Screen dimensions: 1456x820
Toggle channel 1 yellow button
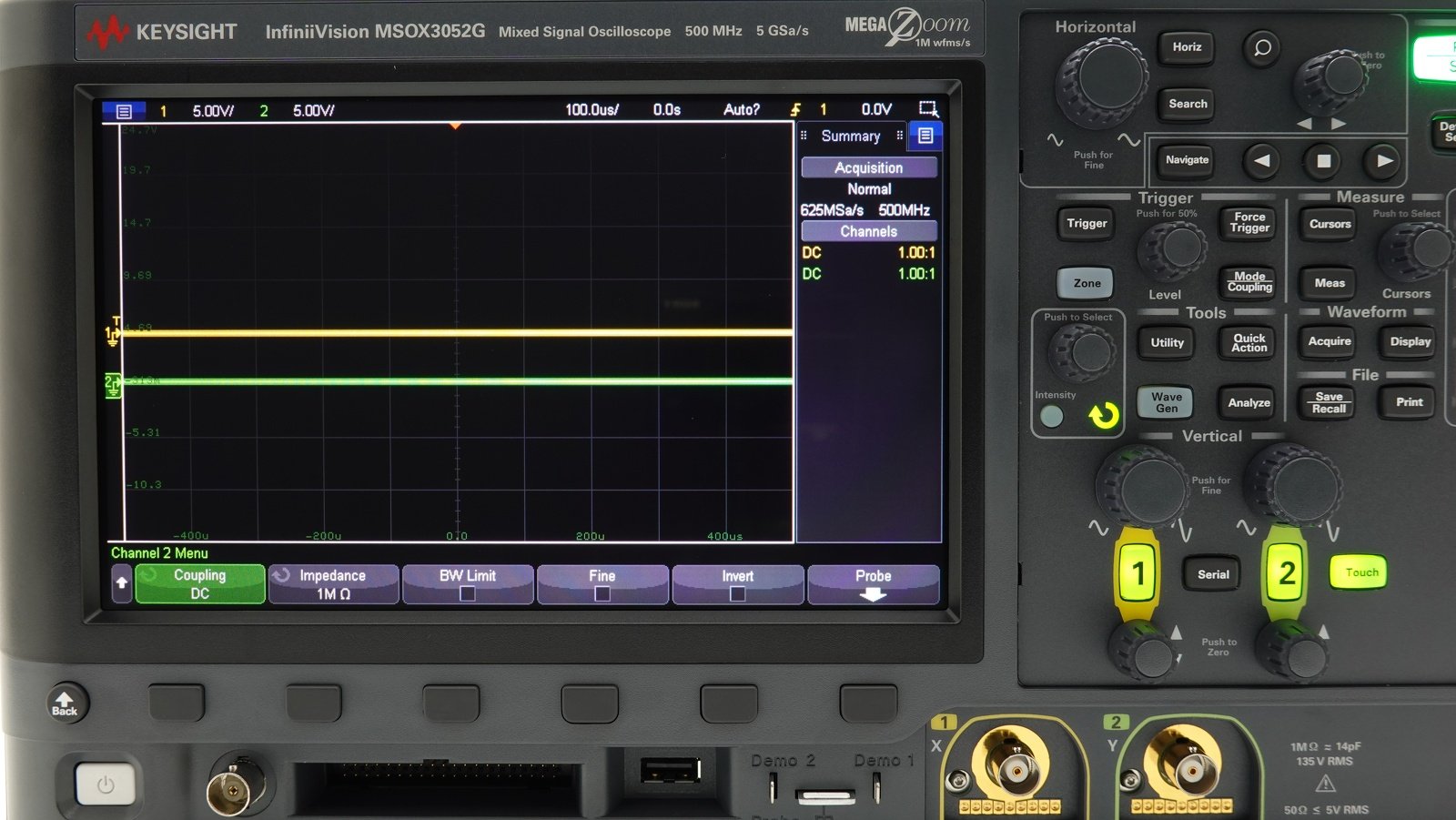pos(1137,573)
